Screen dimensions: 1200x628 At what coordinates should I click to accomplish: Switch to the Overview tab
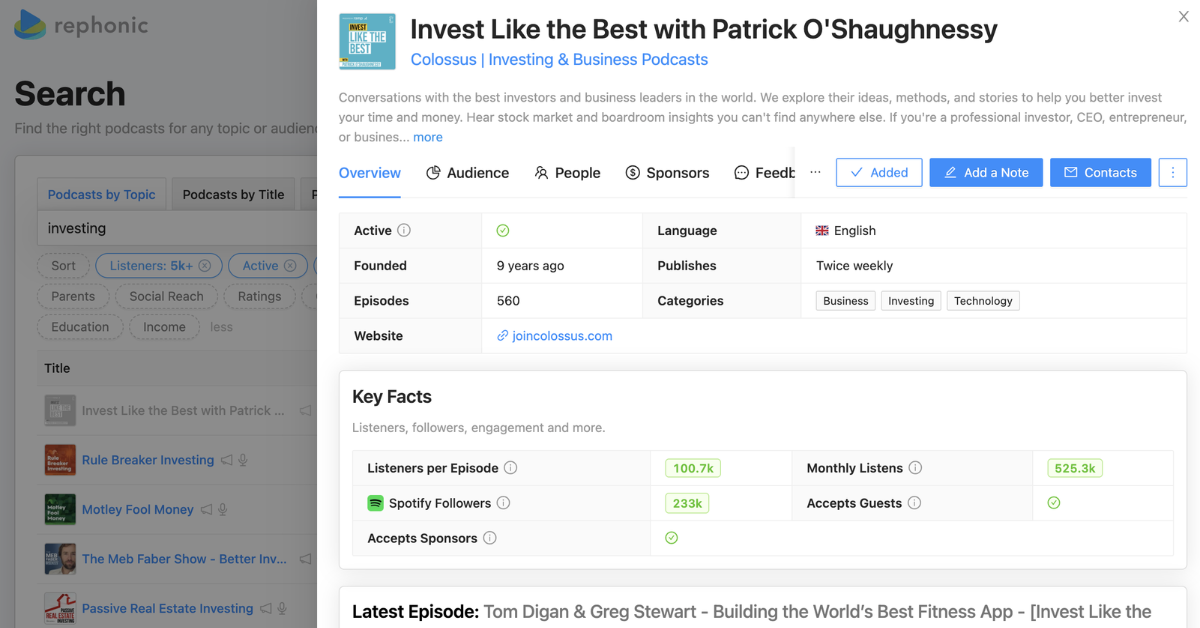pos(370,173)
